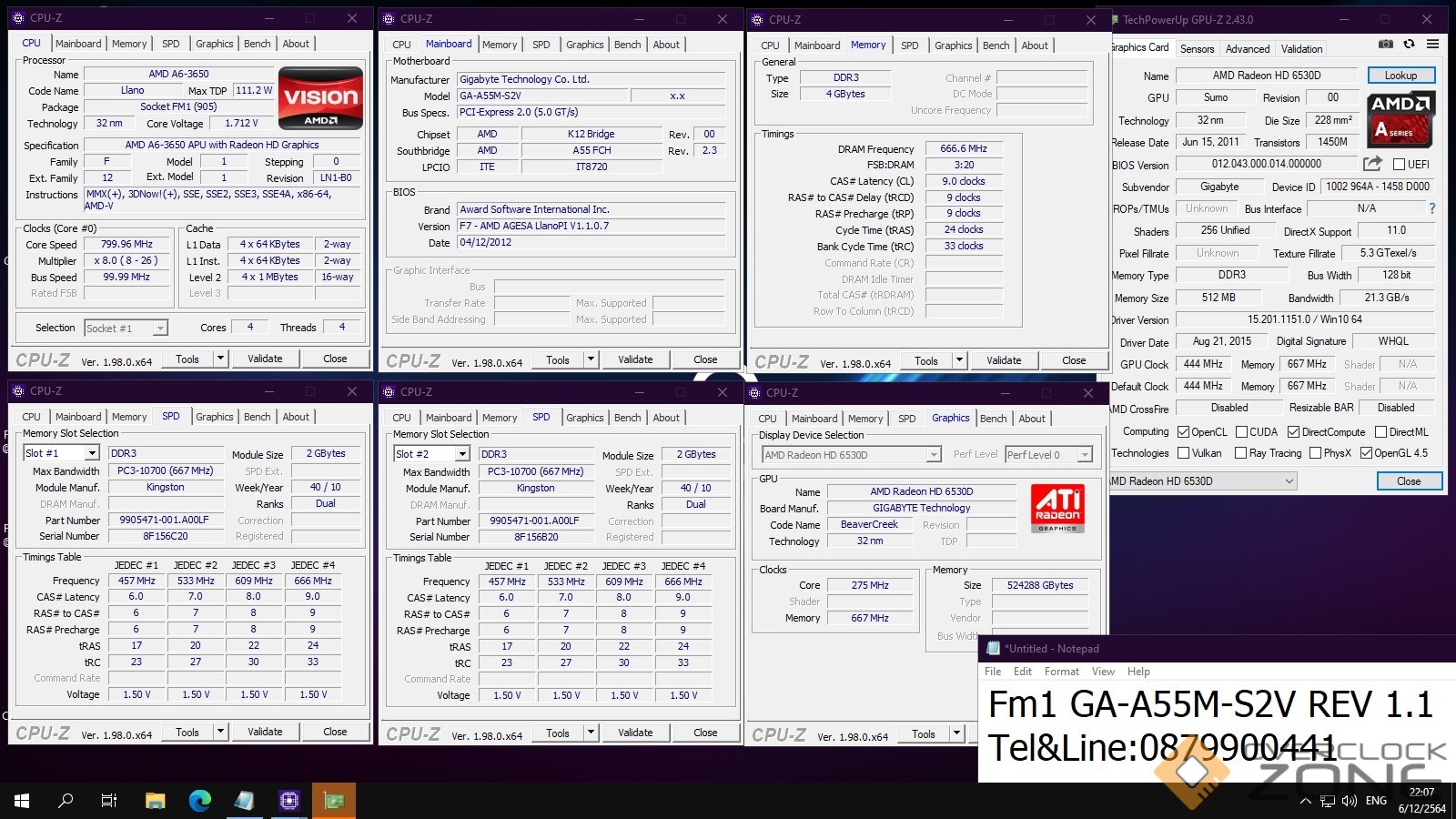This screenshot has height=819, width=1456.
Task: Open the About tab in the Motherboard window
Action: [x=666, y=45]
